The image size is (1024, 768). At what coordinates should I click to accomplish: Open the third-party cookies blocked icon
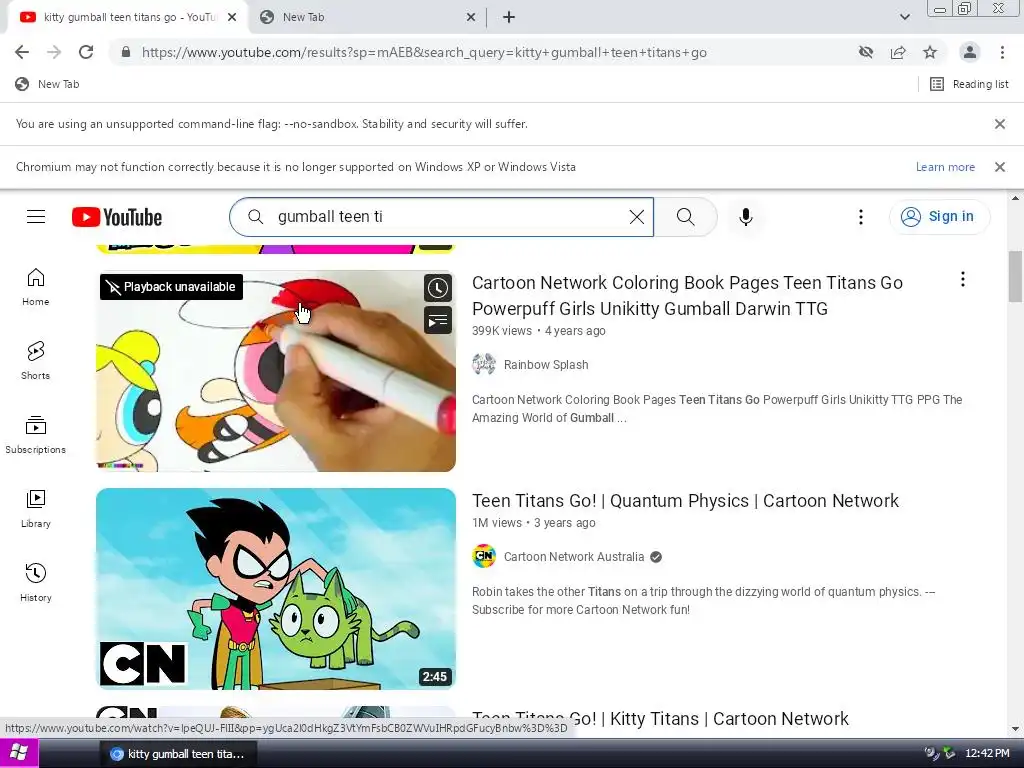(866, 52)
